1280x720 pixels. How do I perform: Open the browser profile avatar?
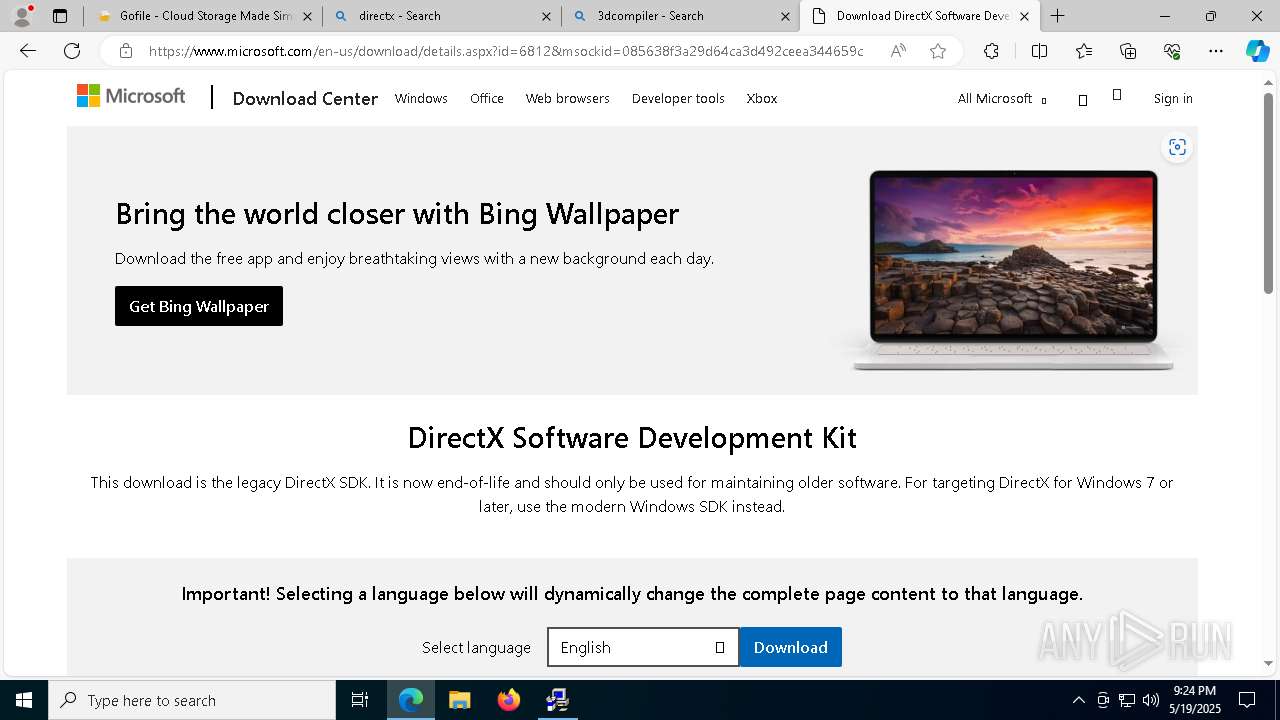(22, 16)
